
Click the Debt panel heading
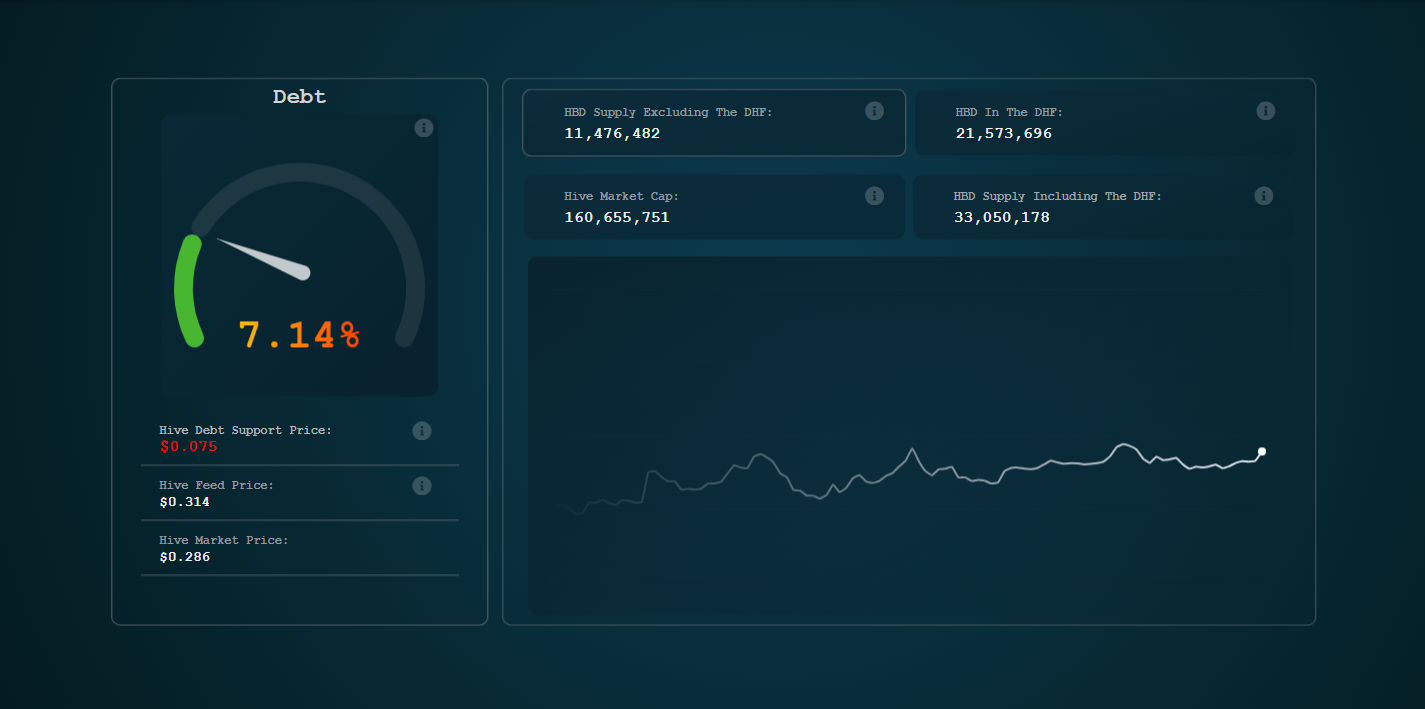(300, 97)
